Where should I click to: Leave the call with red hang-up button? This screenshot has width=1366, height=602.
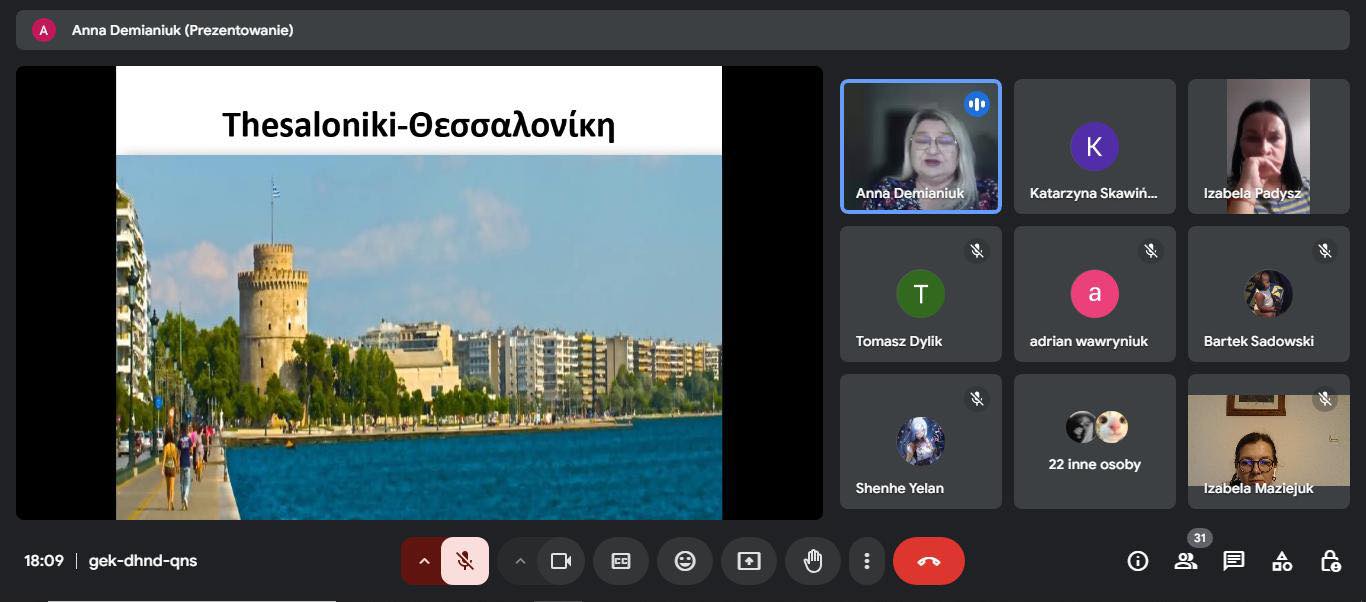[928, 561]
